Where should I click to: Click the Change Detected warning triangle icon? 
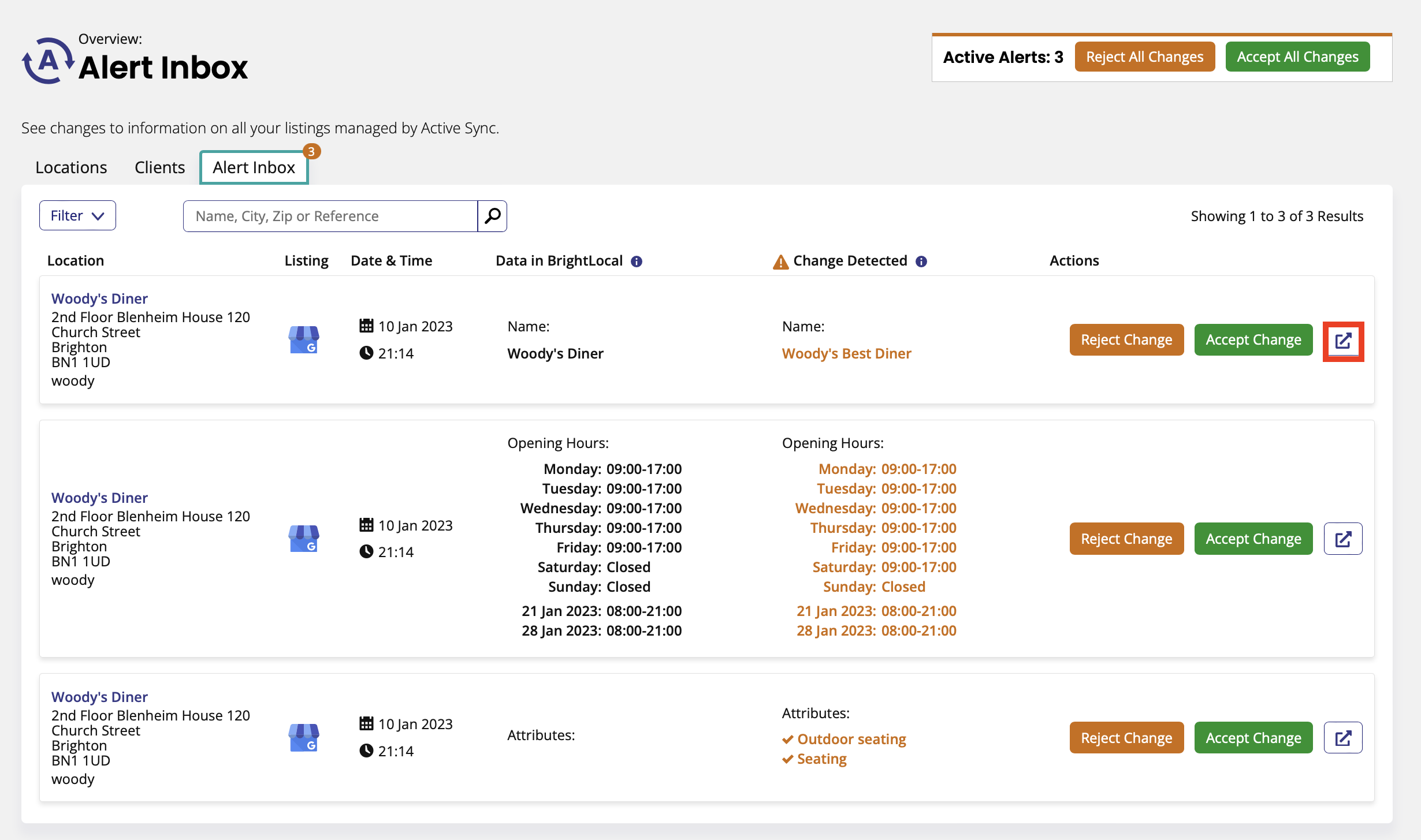pyautogui.click(x=780, y=262)
